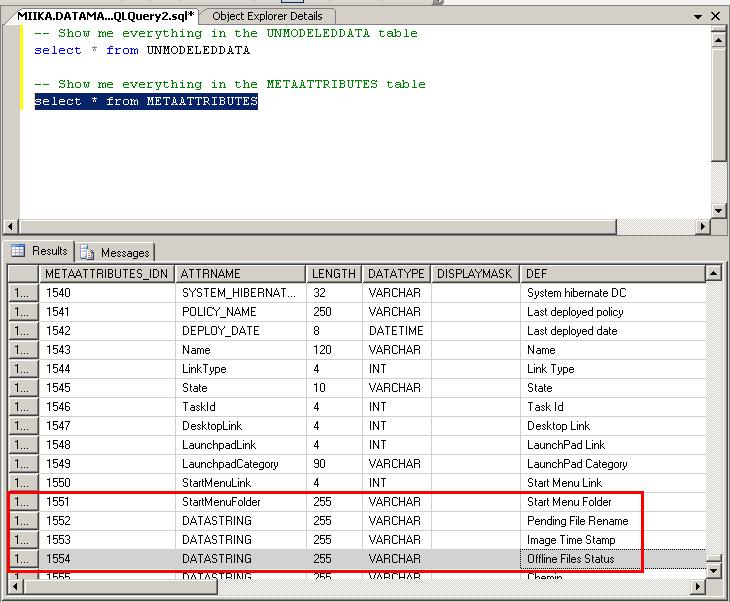Image resolution: width=730 pixels, height=602 pixels.
Task: Click query editor scroll right arrow
Action: tap(703, 227)
